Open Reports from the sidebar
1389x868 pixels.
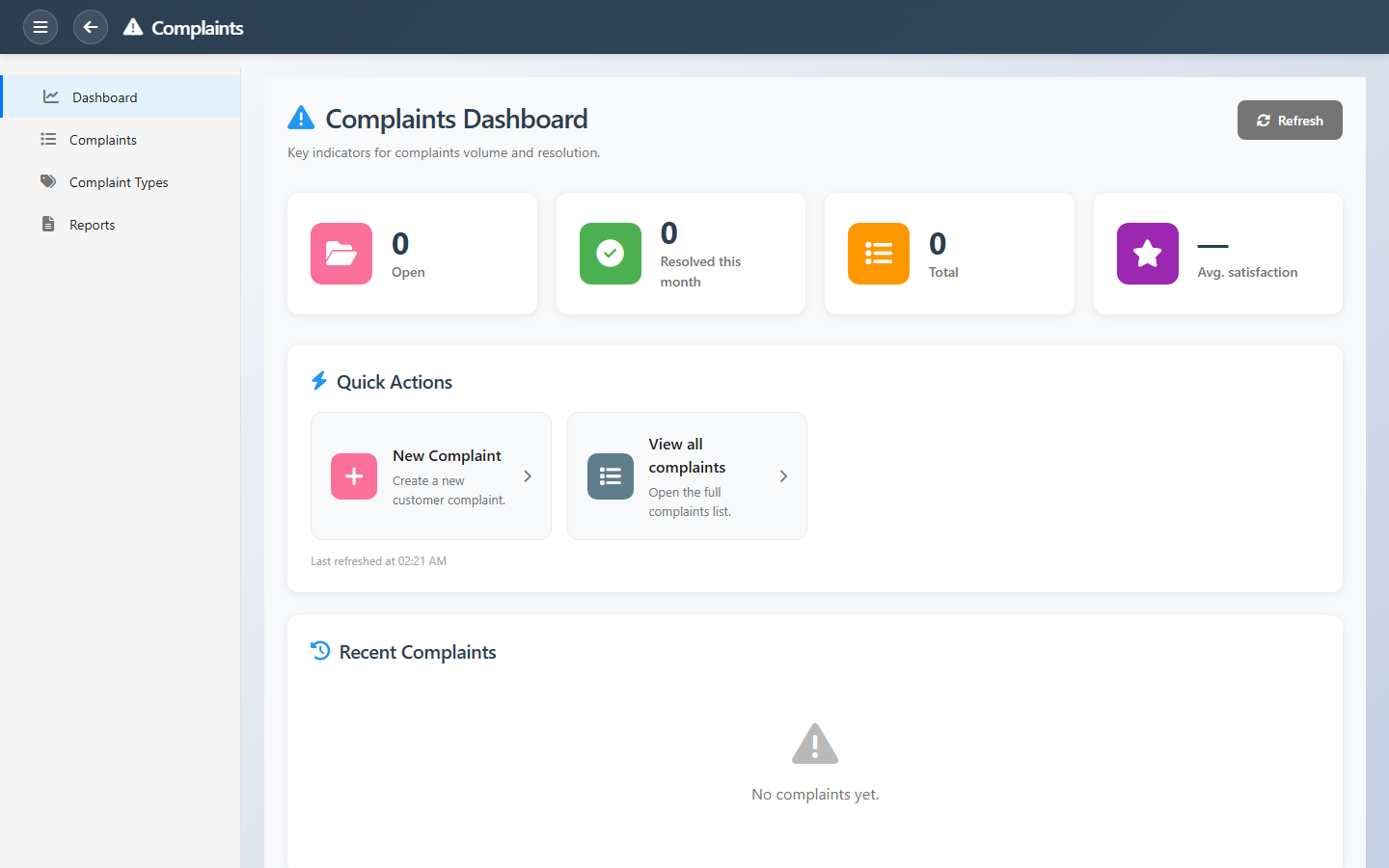(x=92, y=225)
